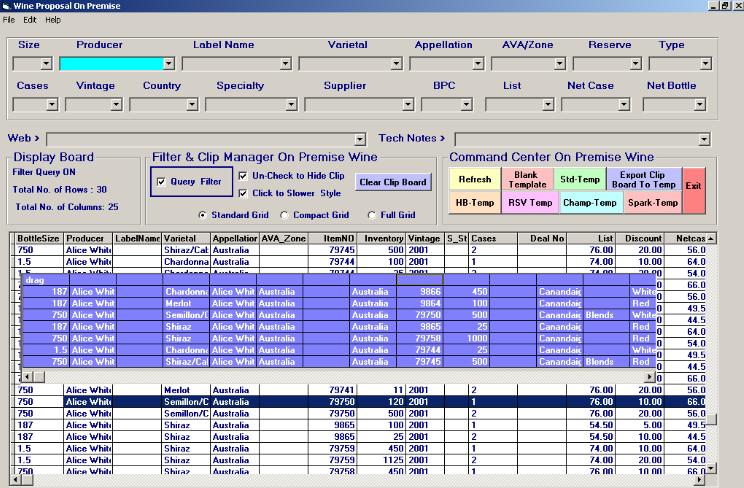Click the clip board's right scroll arrow

click(x=650, y=377)
